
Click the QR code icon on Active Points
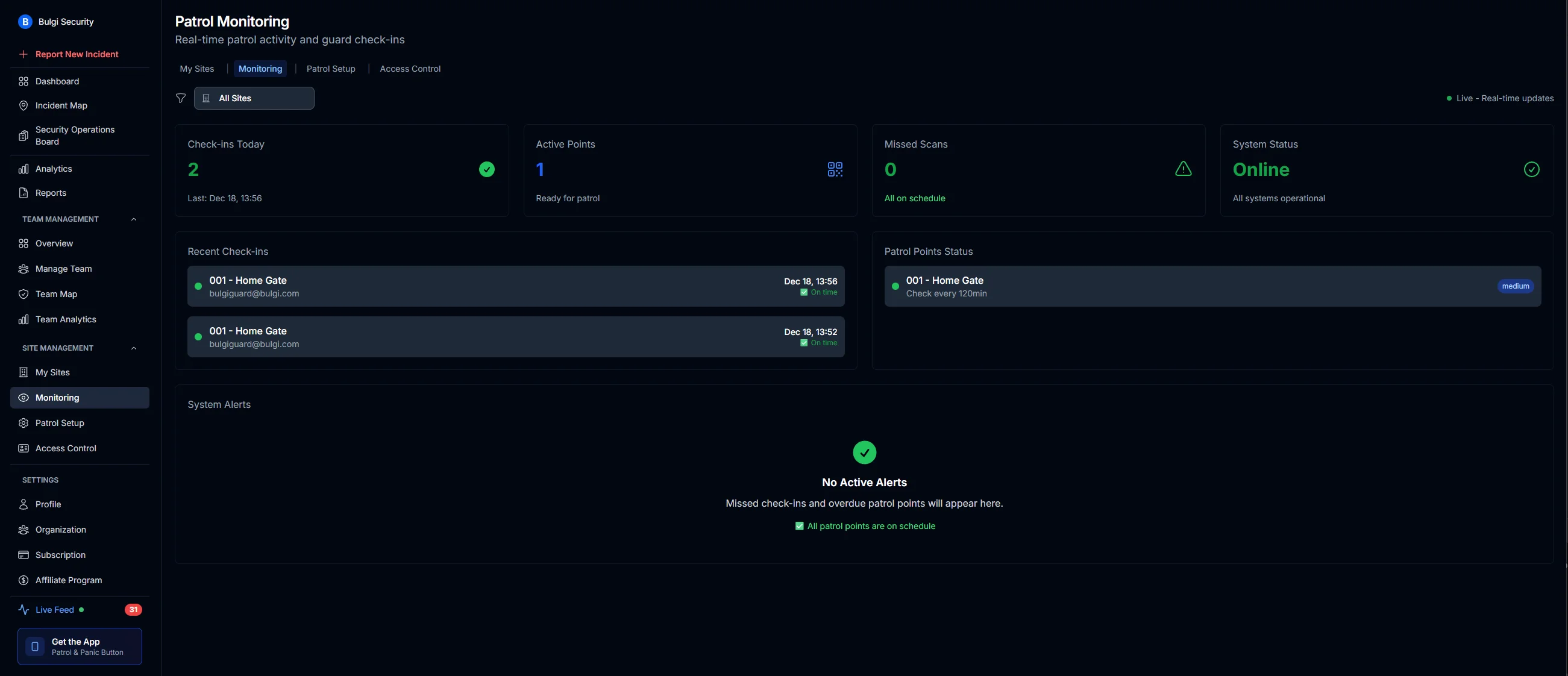tap(835, 169)
